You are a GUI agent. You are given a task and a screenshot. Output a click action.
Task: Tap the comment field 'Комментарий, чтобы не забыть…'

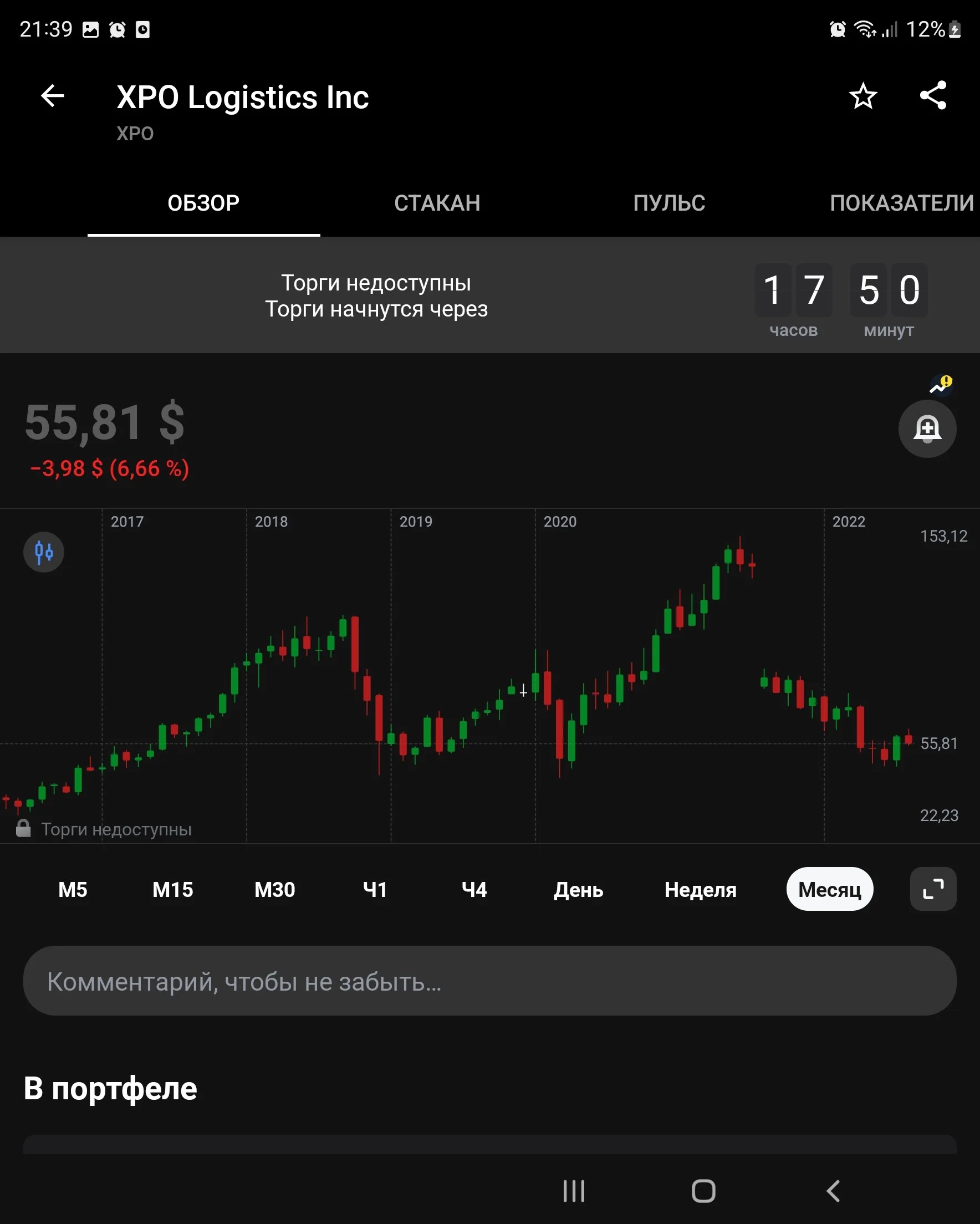tap(489, 981)
